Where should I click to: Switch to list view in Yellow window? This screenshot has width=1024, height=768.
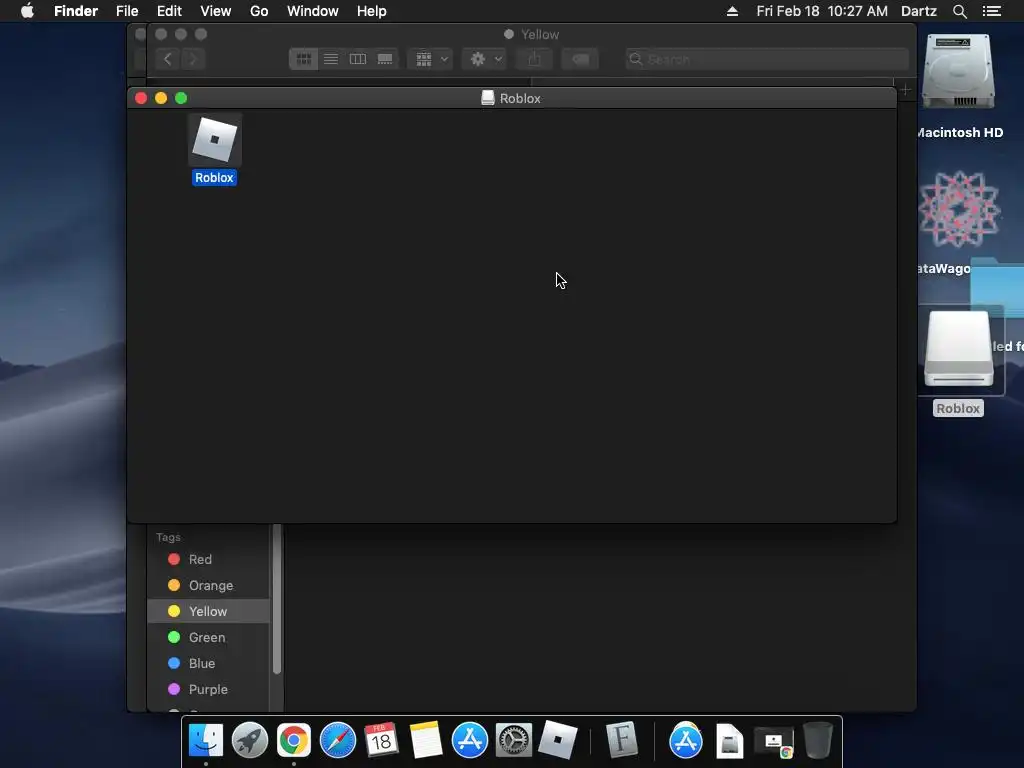[x=331, y=59]
